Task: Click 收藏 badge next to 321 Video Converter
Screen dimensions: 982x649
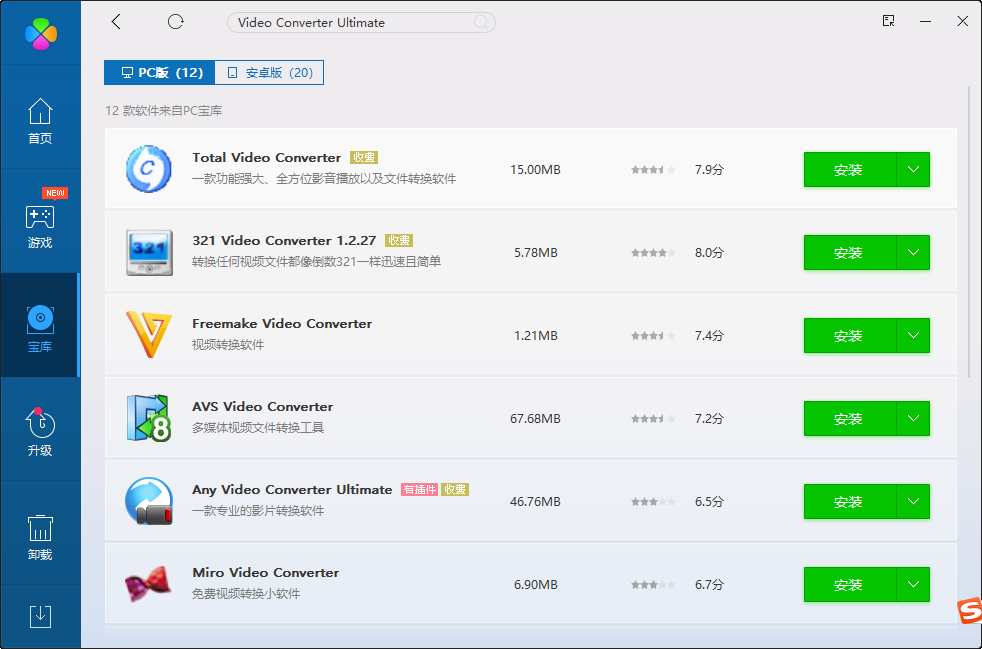Action: pos(399,241)
